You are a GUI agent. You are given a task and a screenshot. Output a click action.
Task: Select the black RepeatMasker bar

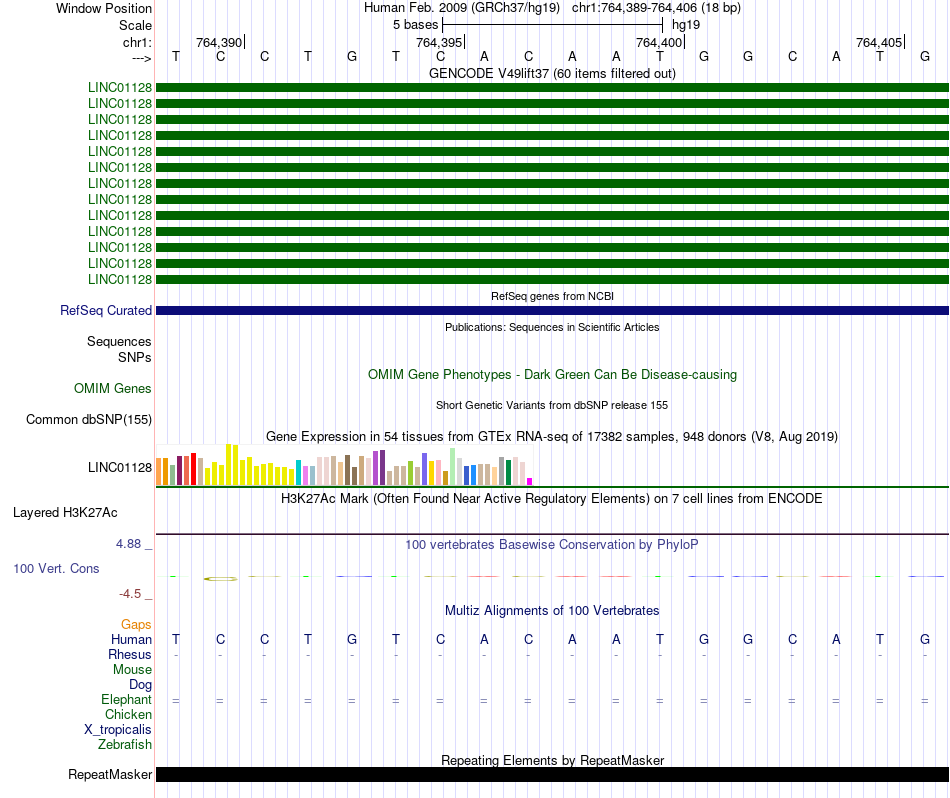[552, 774]
